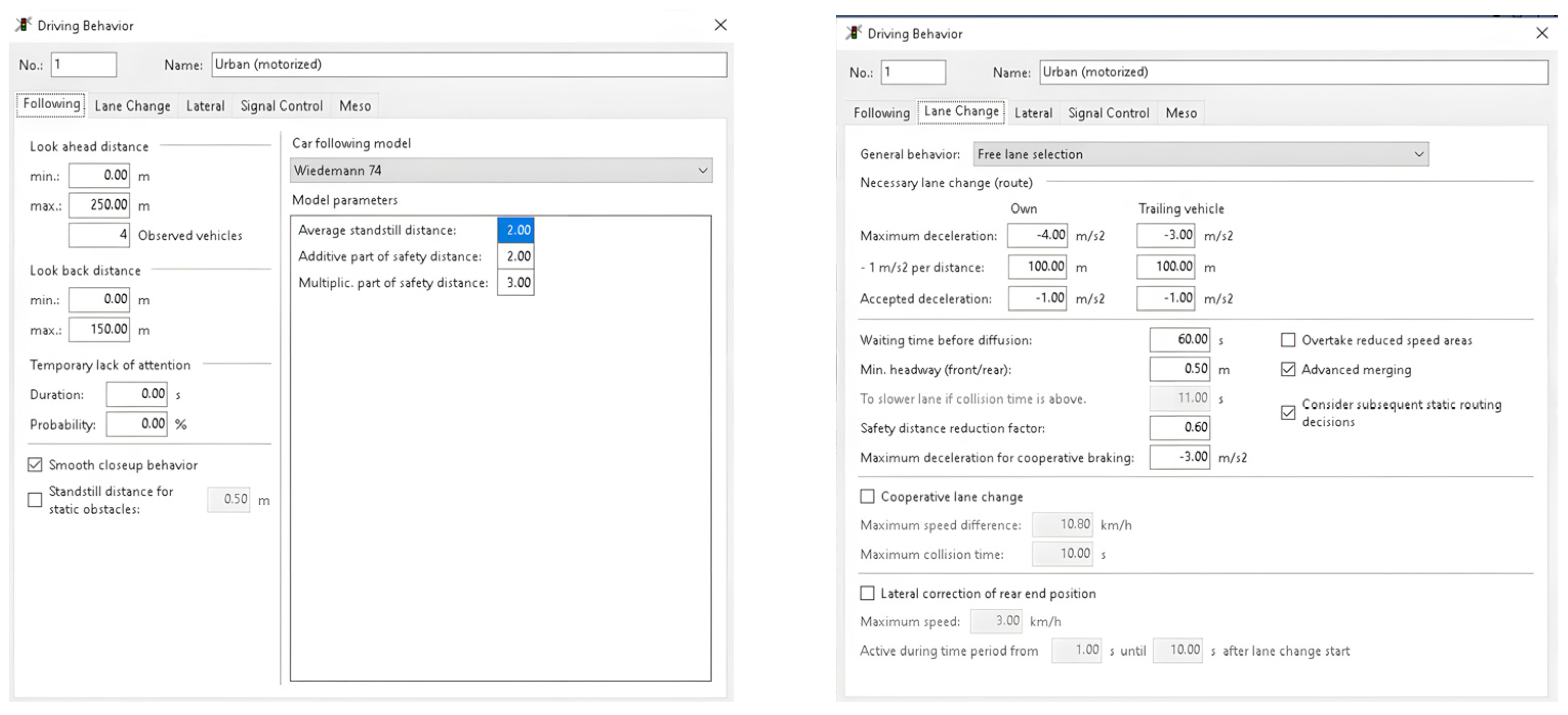Enable Lateral correction of rear end position
This screenshot has width=1568, height=715.
coord(867,593)
